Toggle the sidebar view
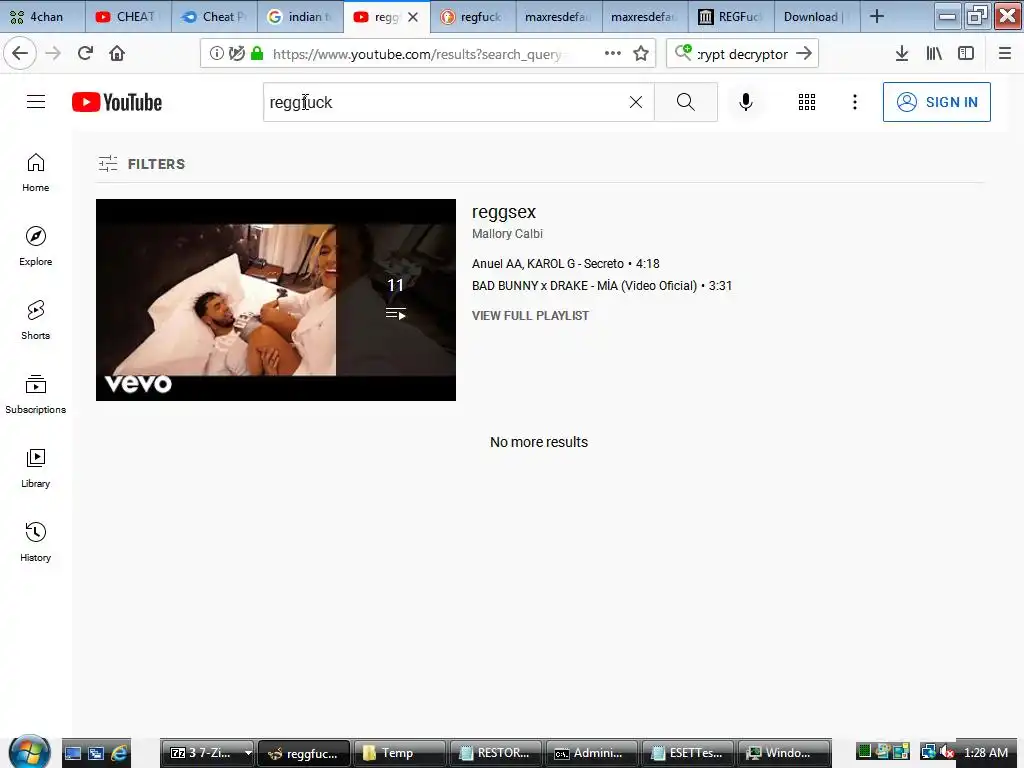The width and height of the screenshot is (1024, 768). [x=966, y=54]
